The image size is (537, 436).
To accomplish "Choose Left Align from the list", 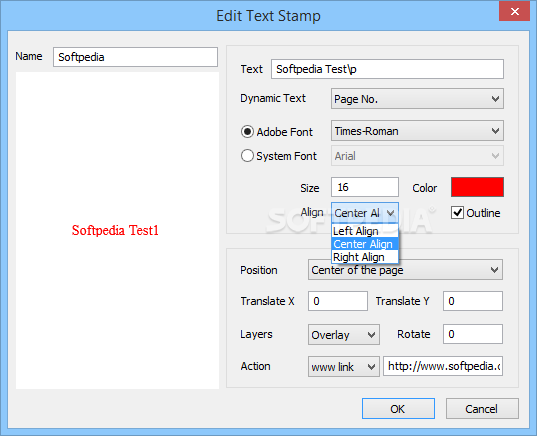I will (x=365, y=231).
